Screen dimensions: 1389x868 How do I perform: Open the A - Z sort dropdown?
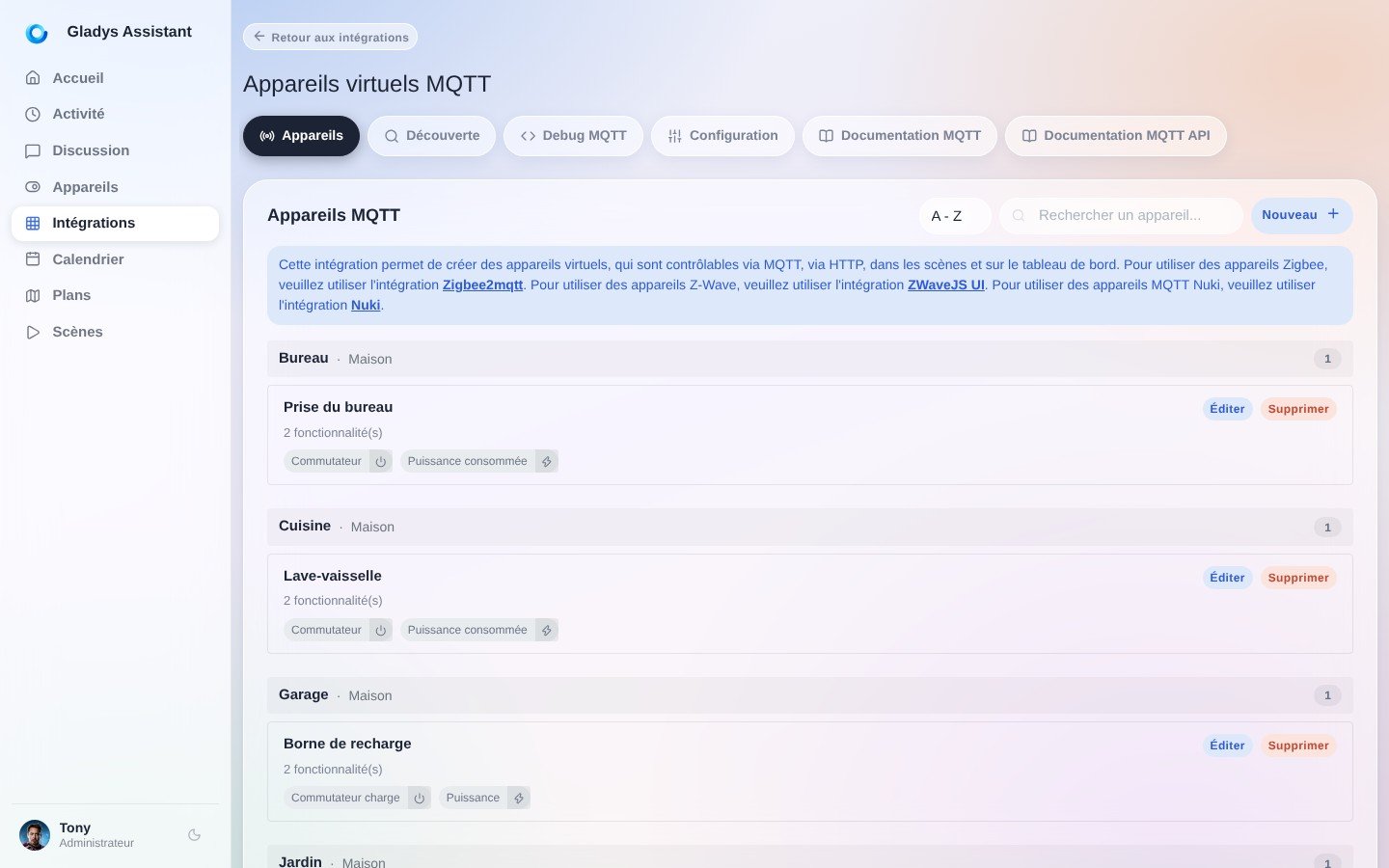pos(955,216)
